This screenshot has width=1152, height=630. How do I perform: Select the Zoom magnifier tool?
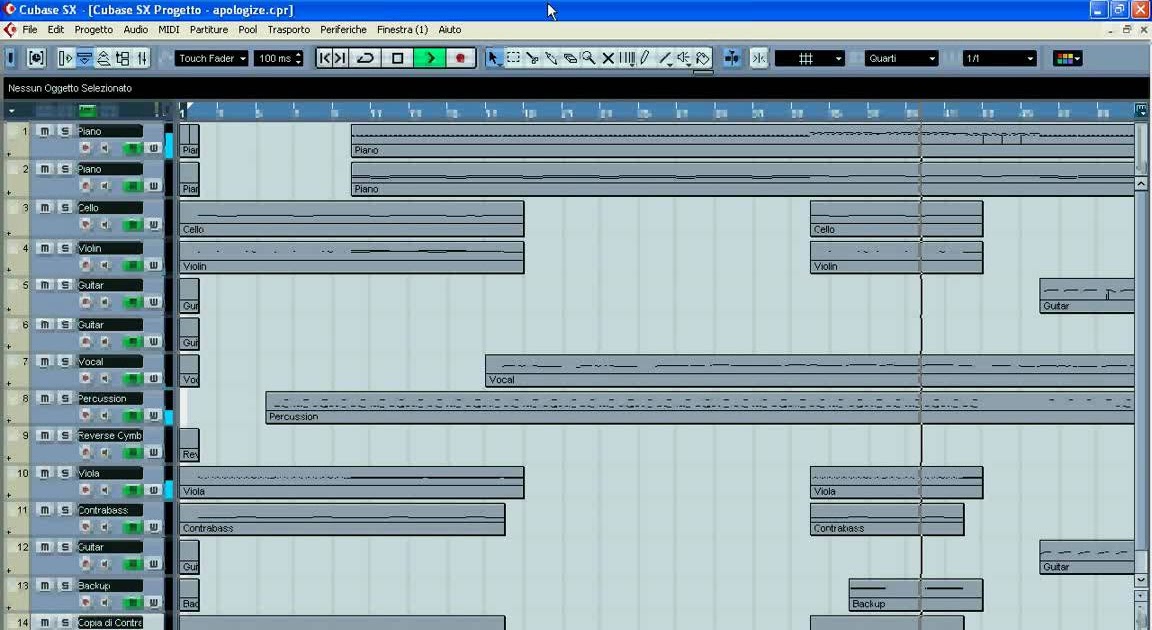588,58
